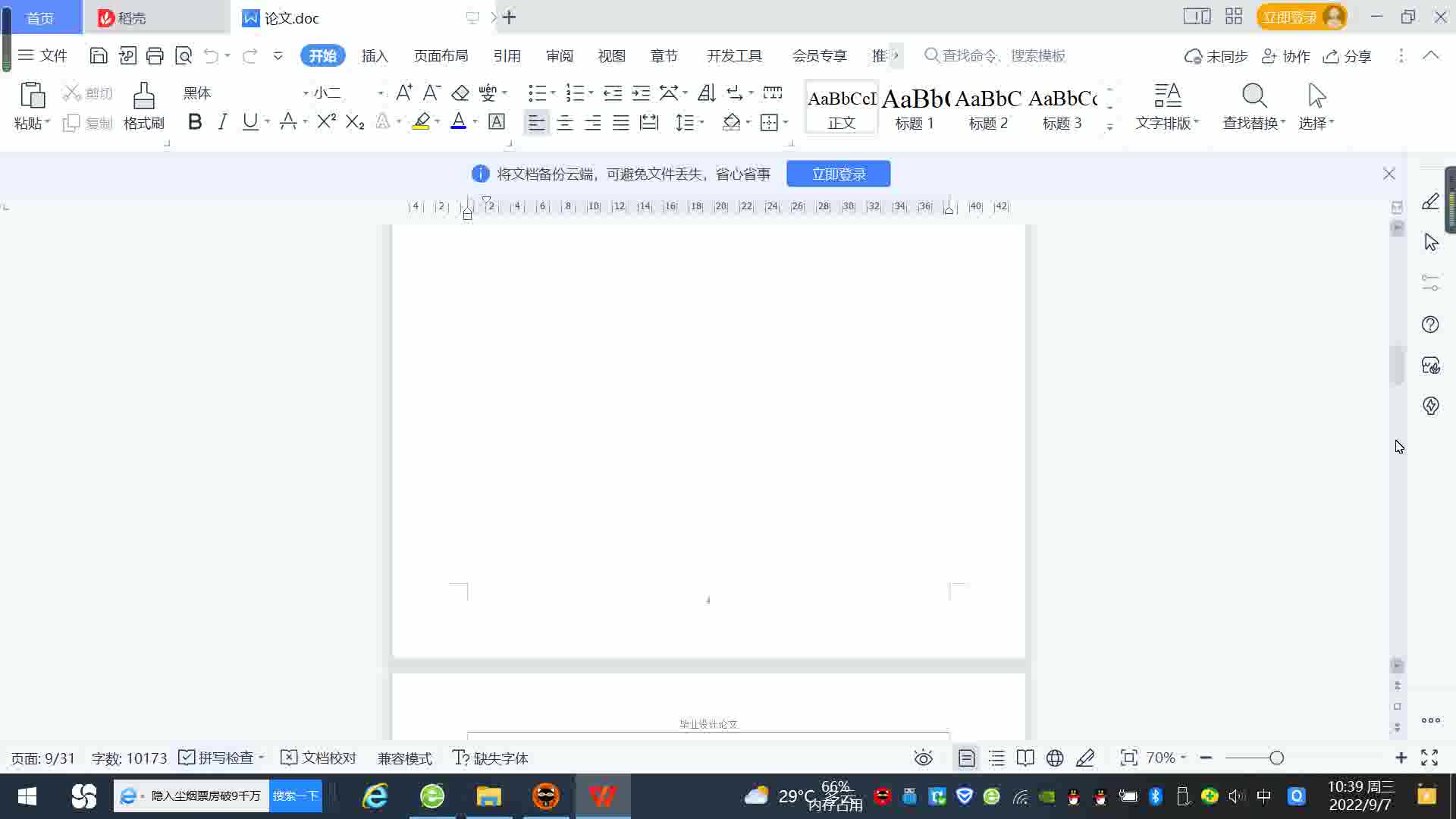Viewport: 1456px width, 819px height.
Task: Toggle bold formatting
Action: [x=195, y=121]
